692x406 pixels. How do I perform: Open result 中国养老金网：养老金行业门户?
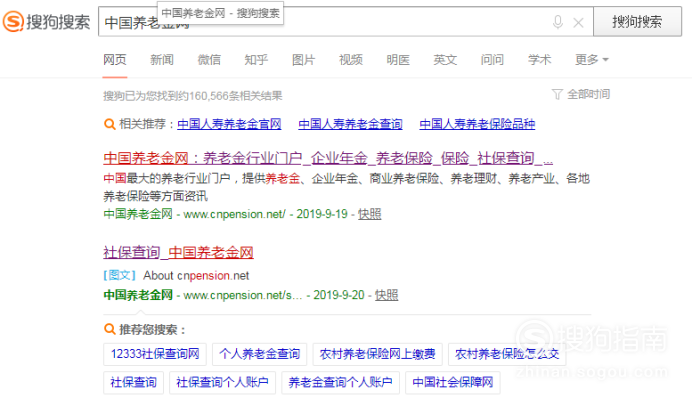[328, 158]
